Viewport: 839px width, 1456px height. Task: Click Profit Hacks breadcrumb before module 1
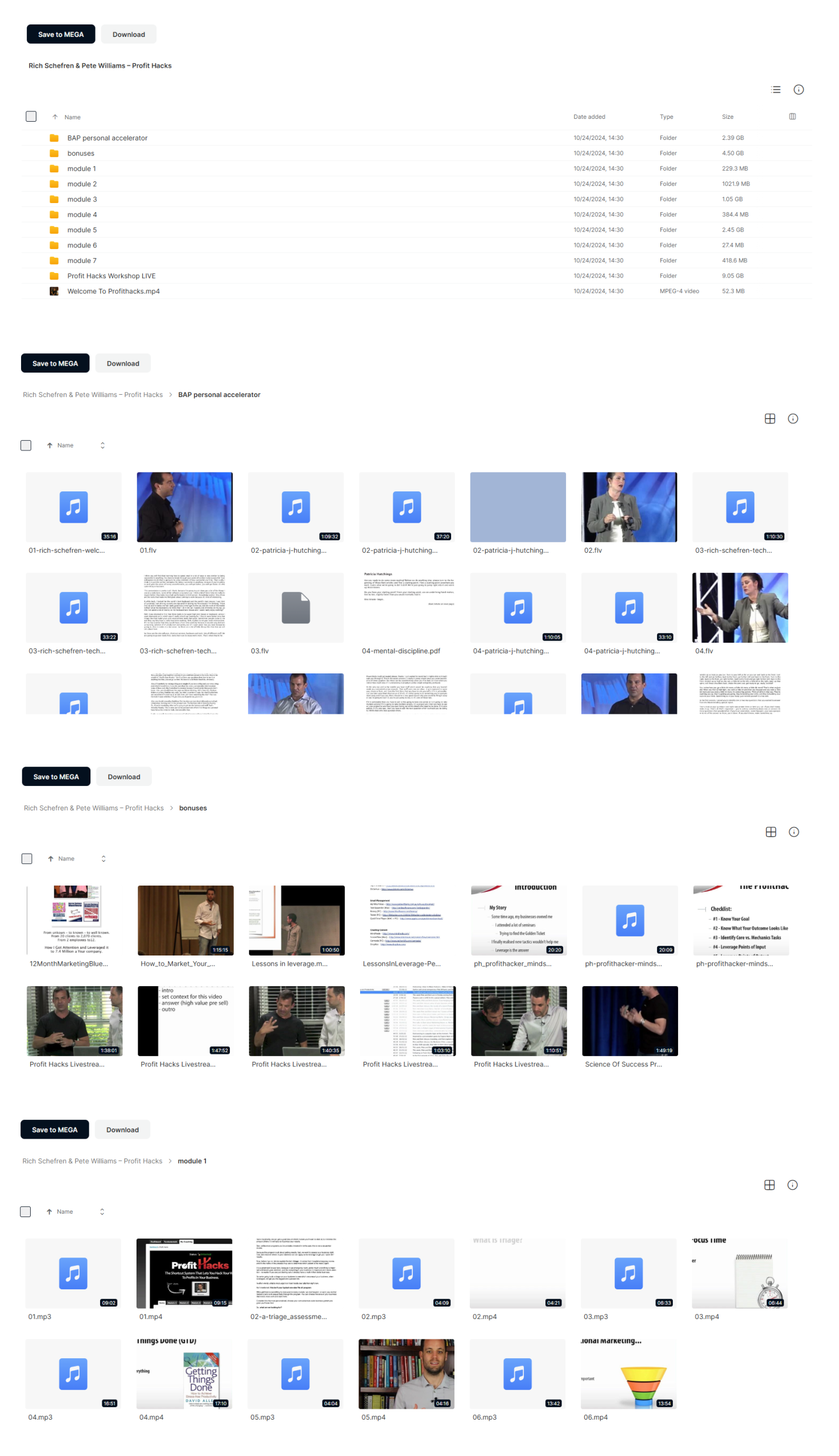(x=92, y=1161)
